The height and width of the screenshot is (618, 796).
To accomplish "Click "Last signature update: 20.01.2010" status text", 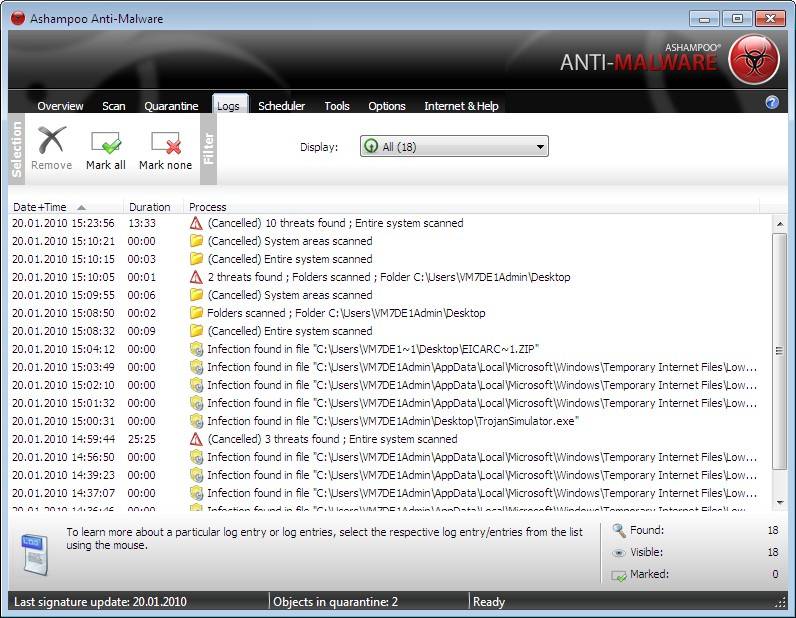I will point(100,602).
